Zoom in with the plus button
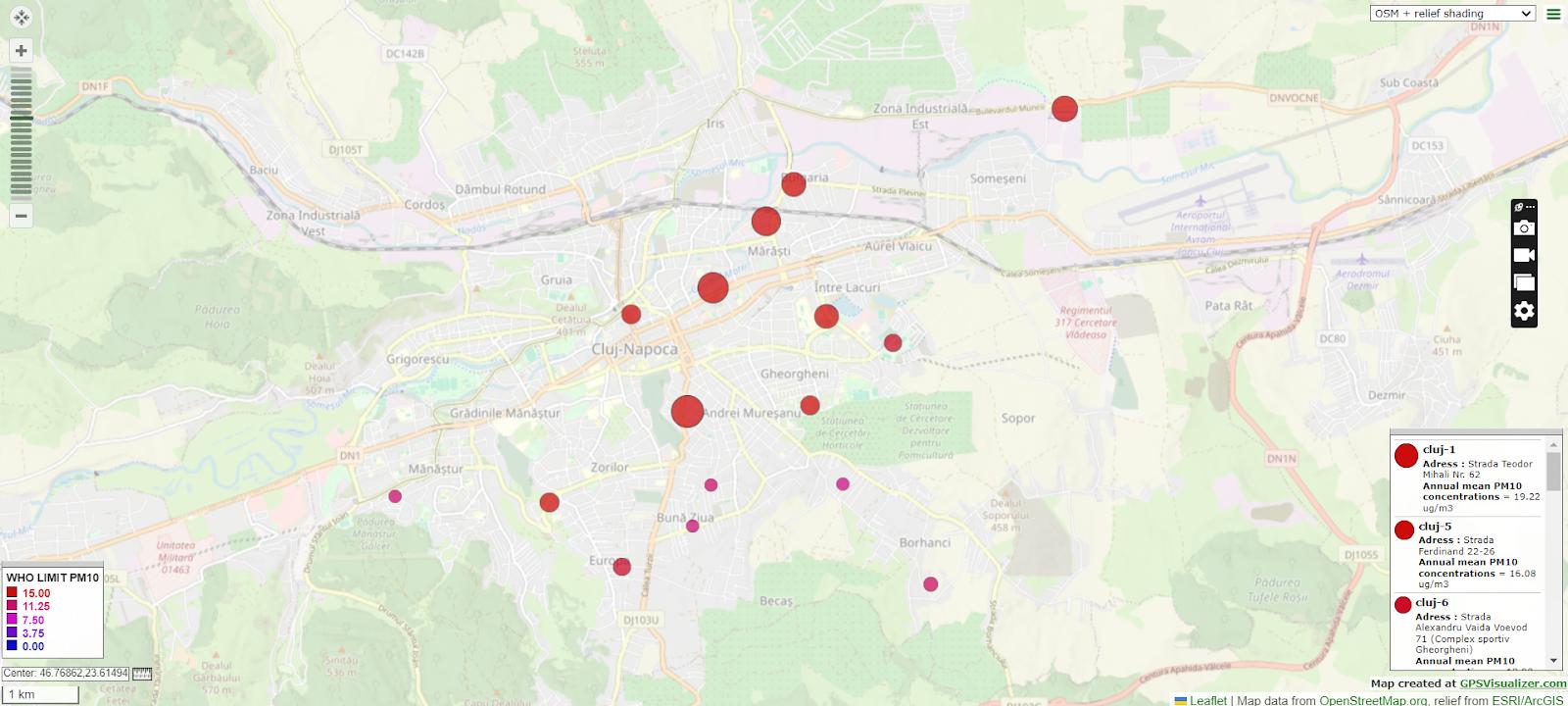 21,50
